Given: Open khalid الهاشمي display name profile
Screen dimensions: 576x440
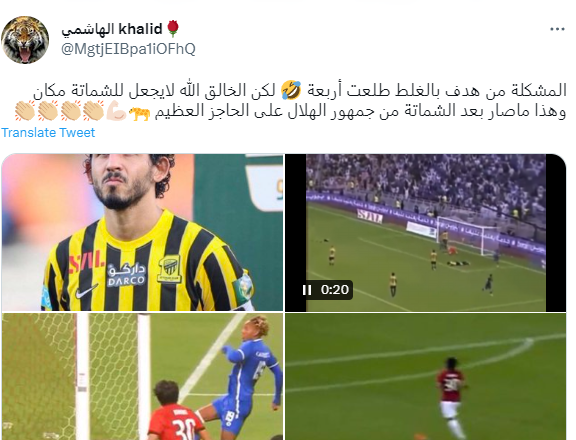Looking at the screenshot, I should coord(112,29).
